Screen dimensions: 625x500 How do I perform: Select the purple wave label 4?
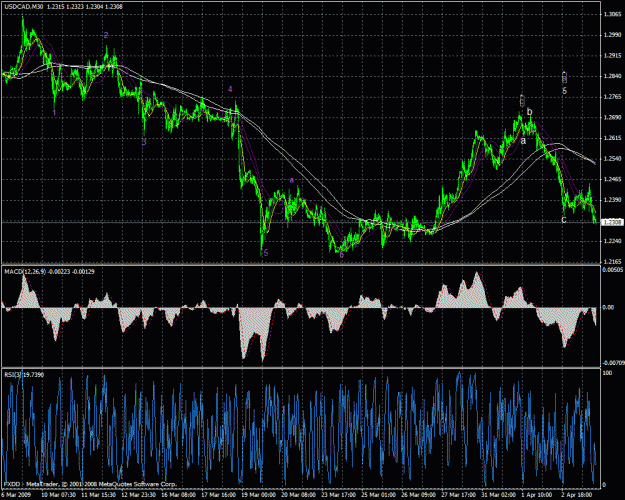(230, 89)
